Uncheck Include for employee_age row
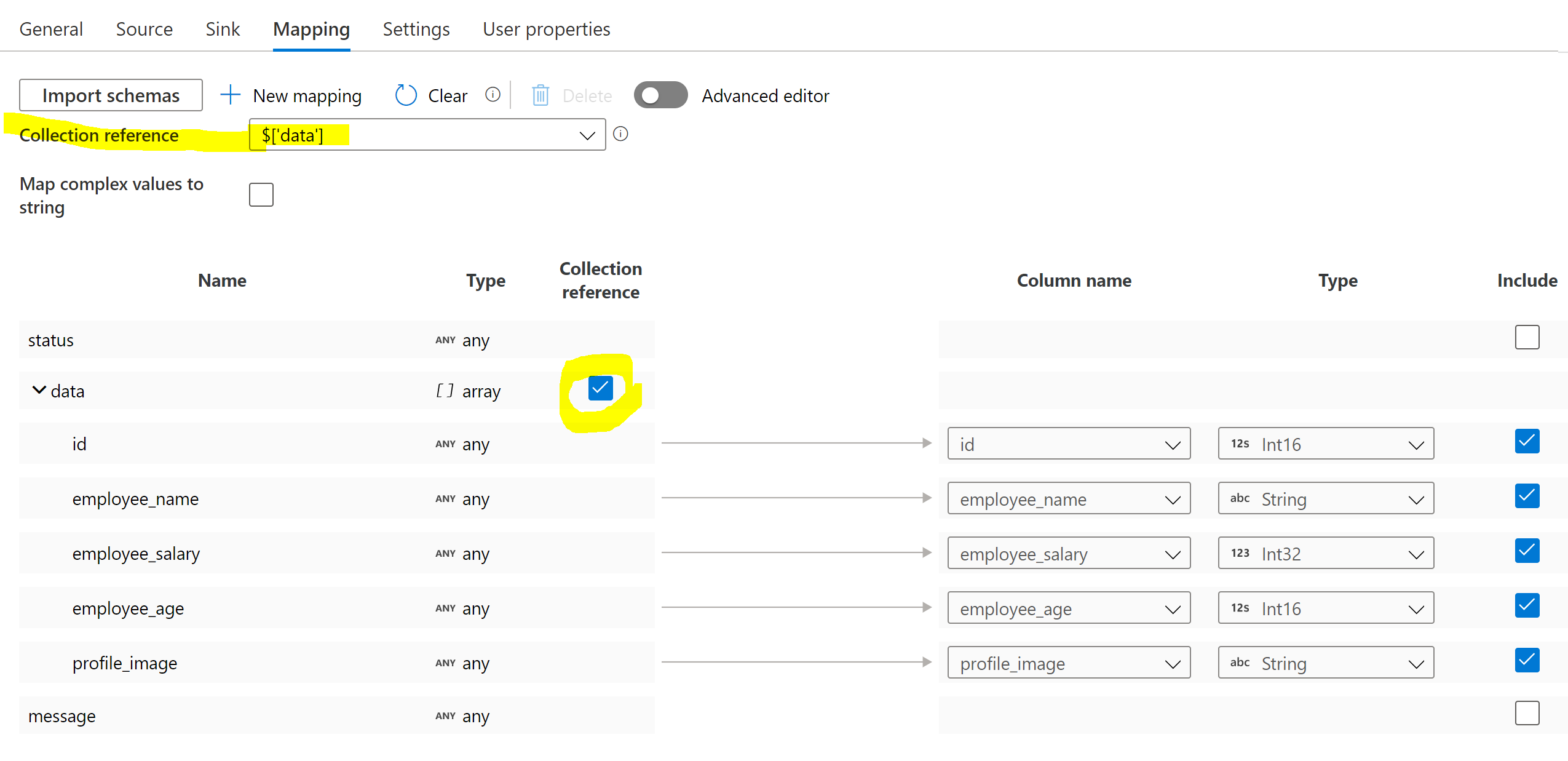This screenshot has width=1568, height=761. point(1527,605)
